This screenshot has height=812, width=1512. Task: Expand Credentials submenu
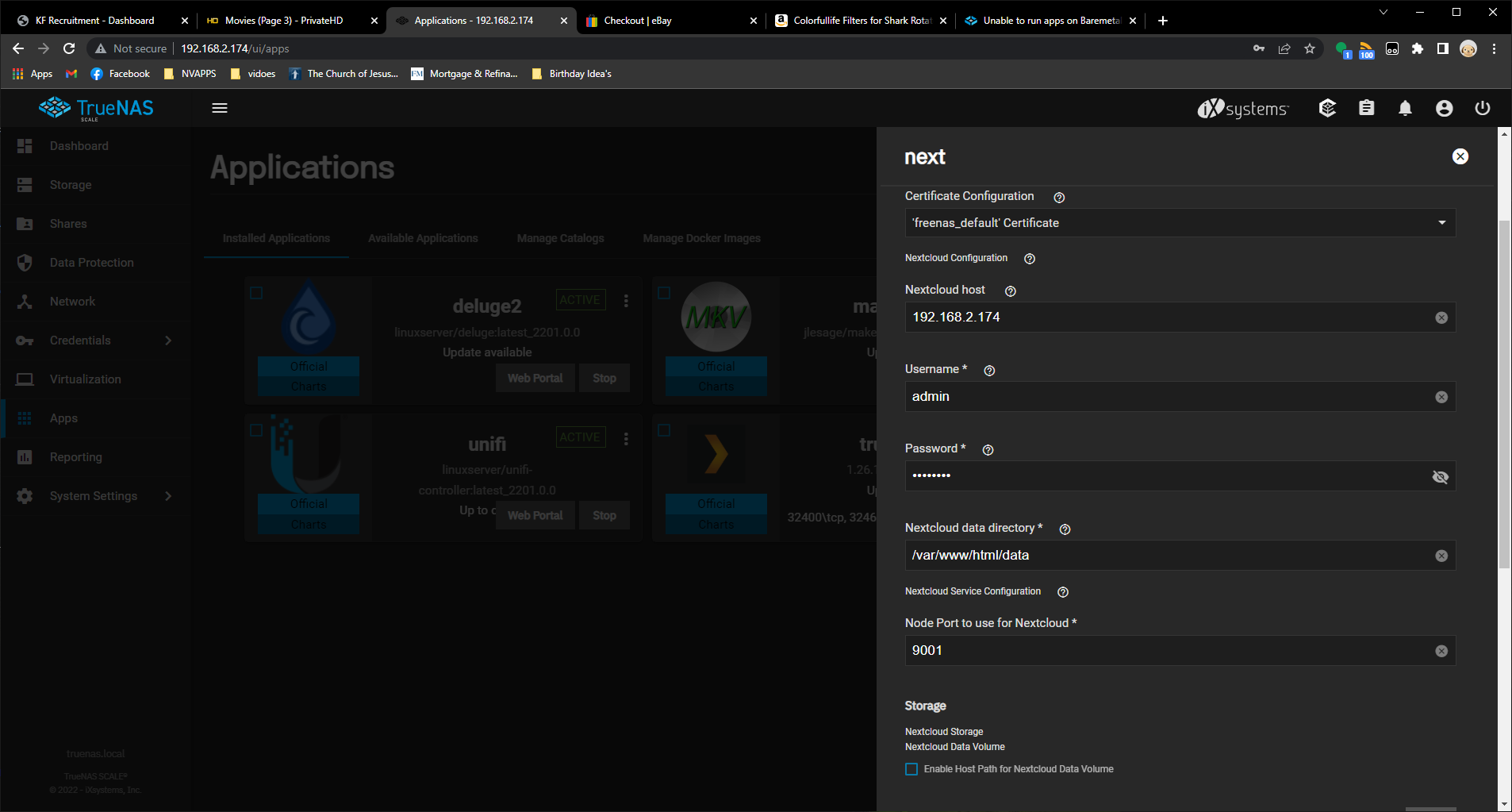[95, 341]
